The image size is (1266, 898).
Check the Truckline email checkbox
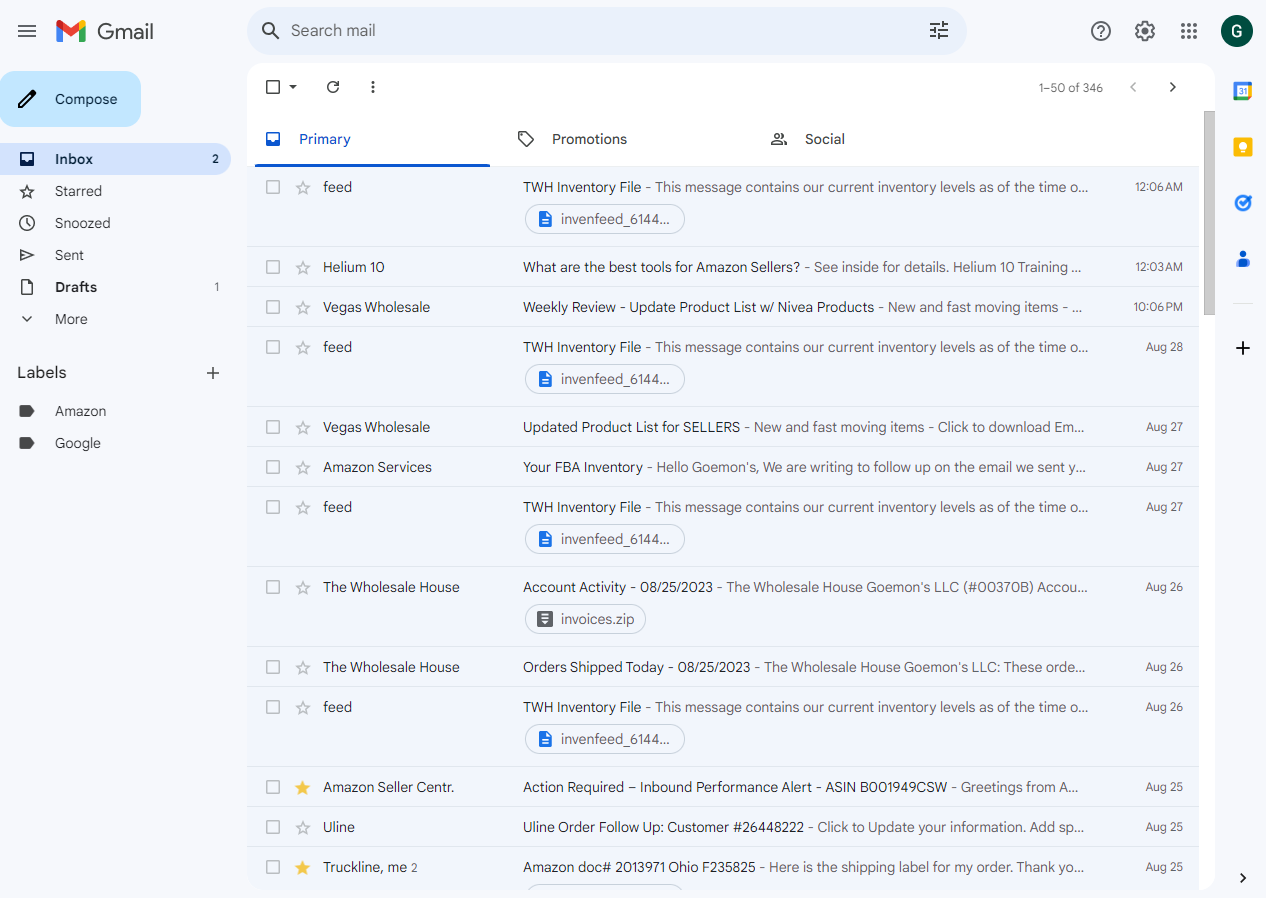coord(273,867)
